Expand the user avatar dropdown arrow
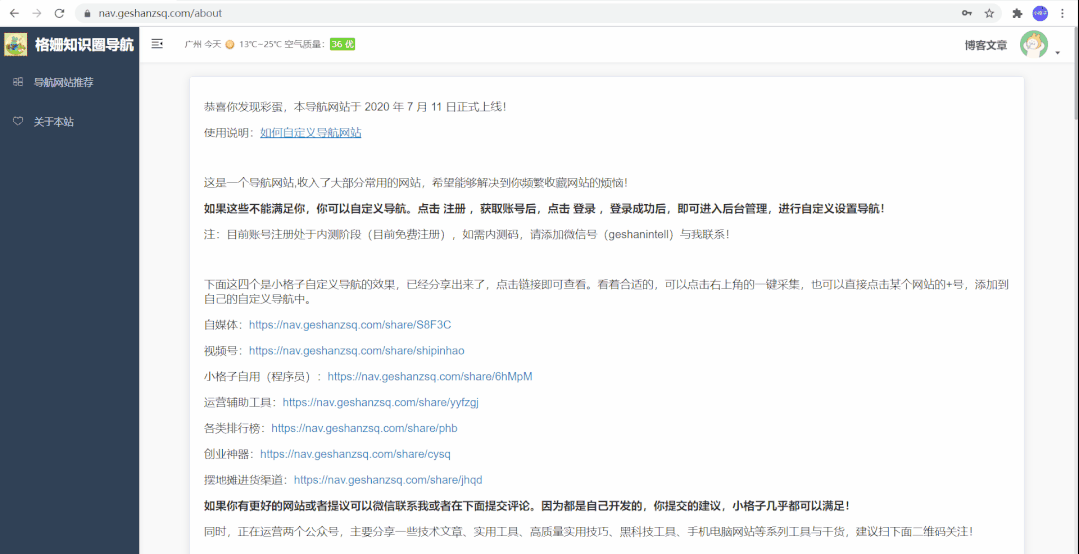This screenshot has width=1079, height=554. click(x=1057, y=53)
